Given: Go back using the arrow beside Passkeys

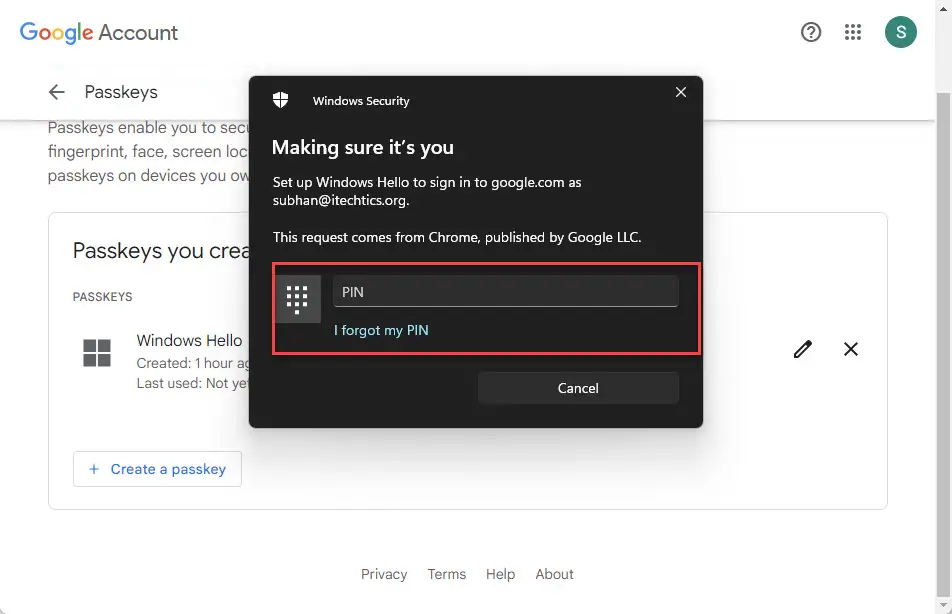Looking at the screenshot, I should pos(56,92).
